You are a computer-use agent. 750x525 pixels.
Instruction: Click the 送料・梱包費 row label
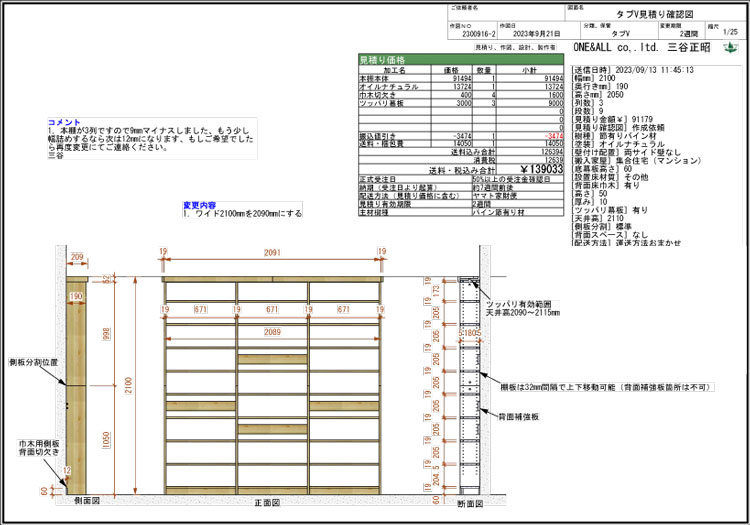click(381, 143)
